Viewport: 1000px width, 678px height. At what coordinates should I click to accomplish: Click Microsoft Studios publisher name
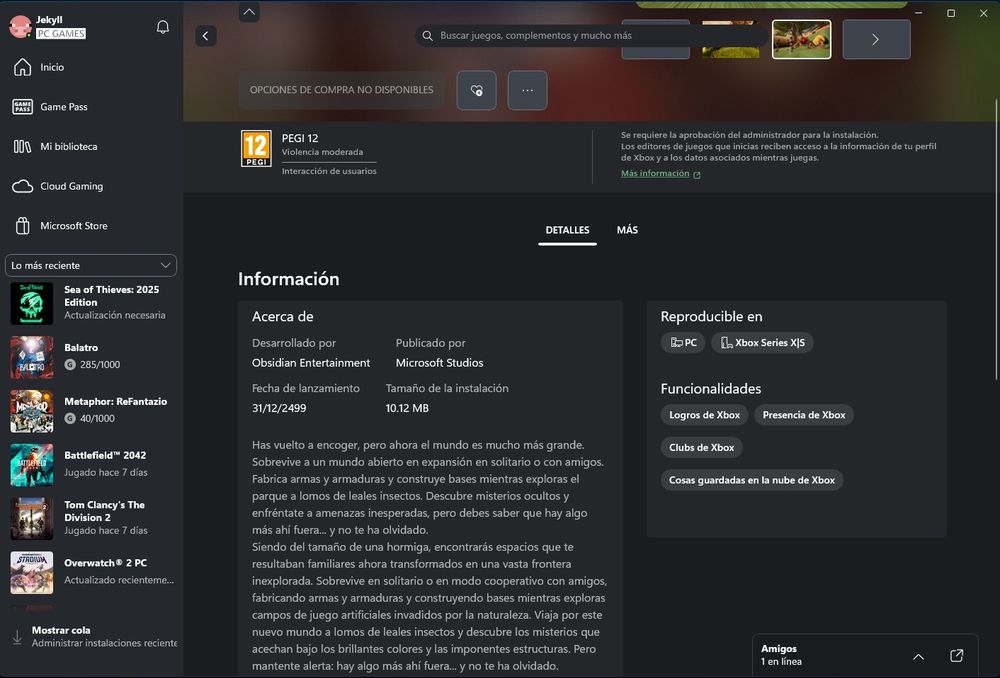point(439,363)
